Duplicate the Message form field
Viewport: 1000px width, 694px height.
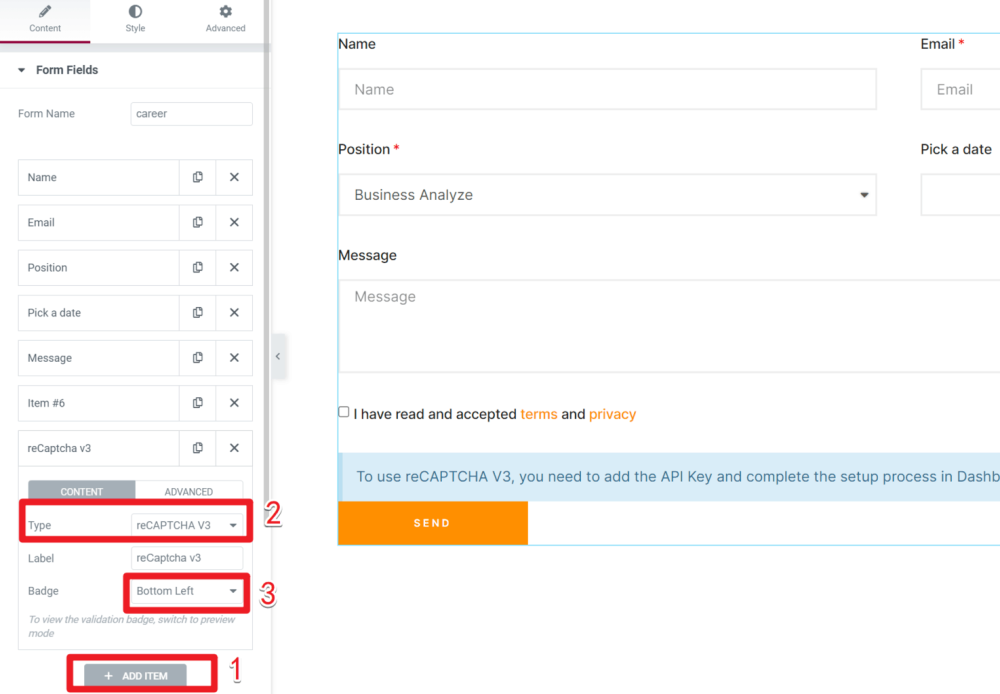[198, 358]
